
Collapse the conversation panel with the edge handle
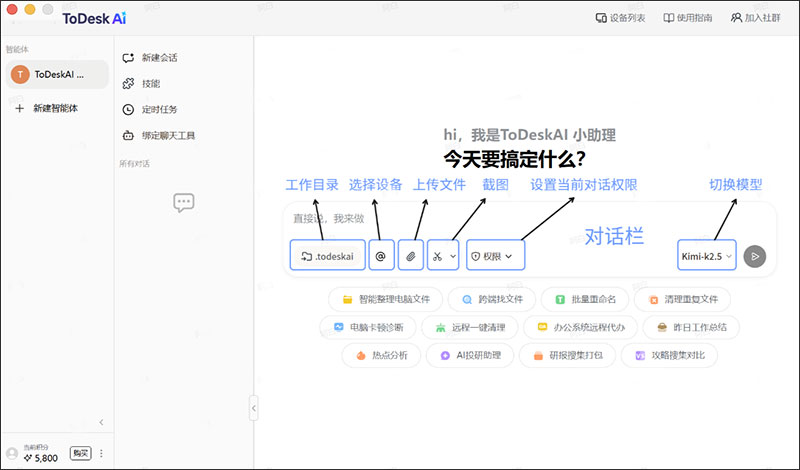[254, 408]
